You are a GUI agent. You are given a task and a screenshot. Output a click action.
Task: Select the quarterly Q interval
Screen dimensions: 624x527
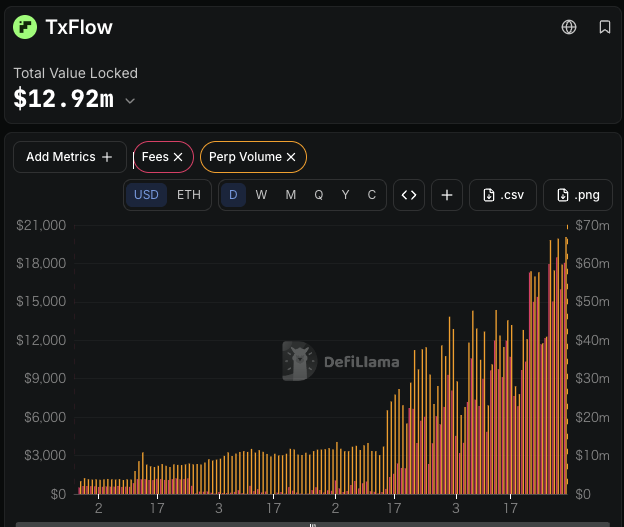318,195
